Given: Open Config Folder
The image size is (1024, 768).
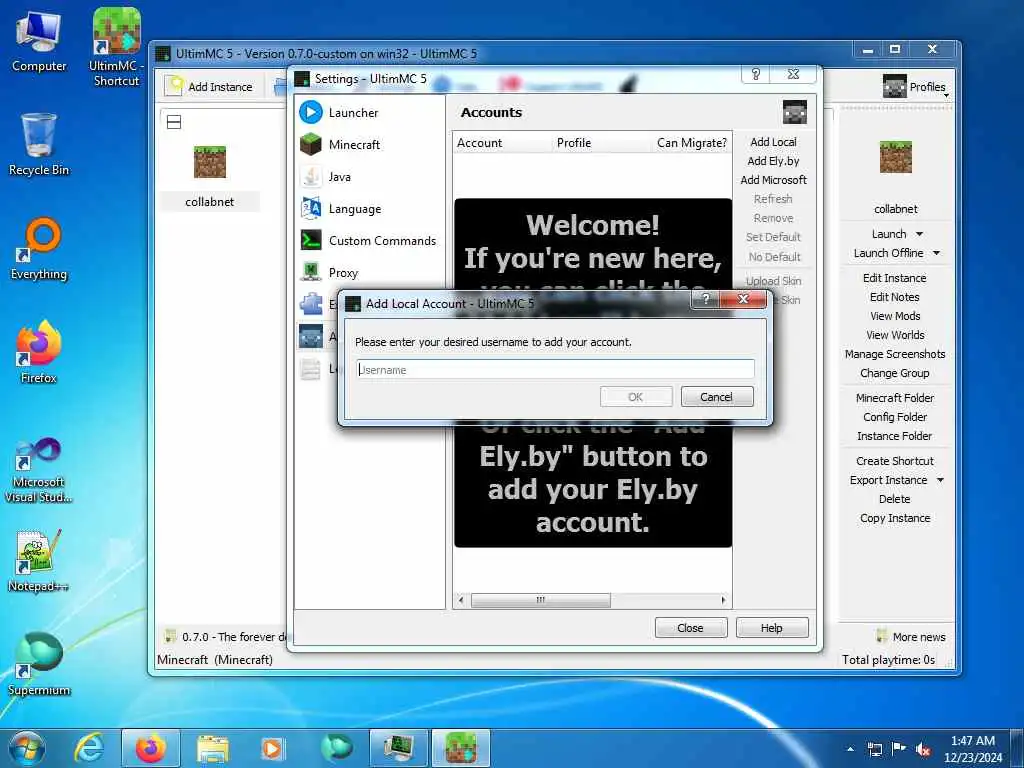Looking at the screenshot, I should 895,417.
